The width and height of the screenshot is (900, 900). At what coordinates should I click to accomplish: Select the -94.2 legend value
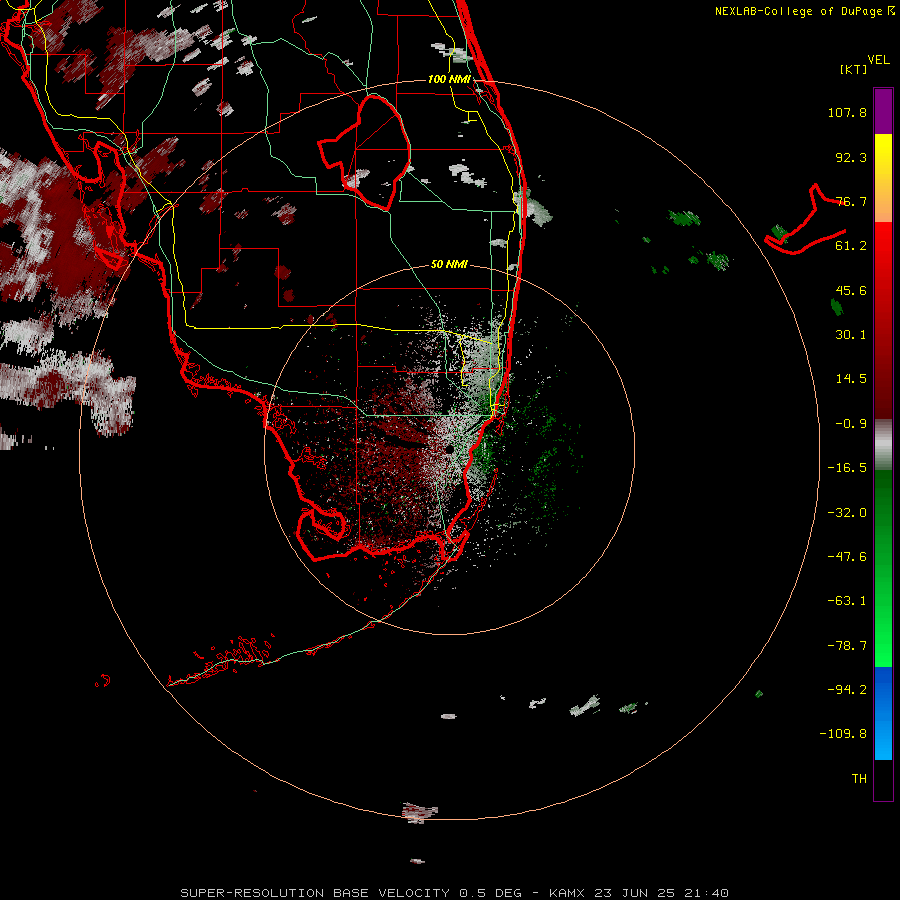click(847, 690)
